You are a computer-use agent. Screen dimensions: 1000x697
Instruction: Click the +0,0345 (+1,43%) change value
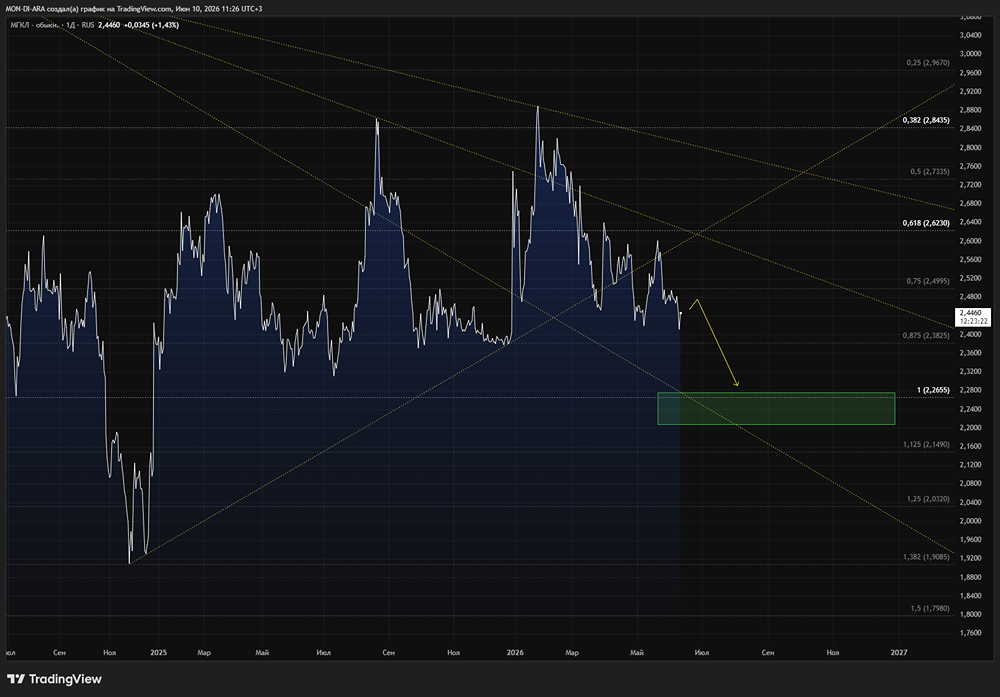pos(151,26)
